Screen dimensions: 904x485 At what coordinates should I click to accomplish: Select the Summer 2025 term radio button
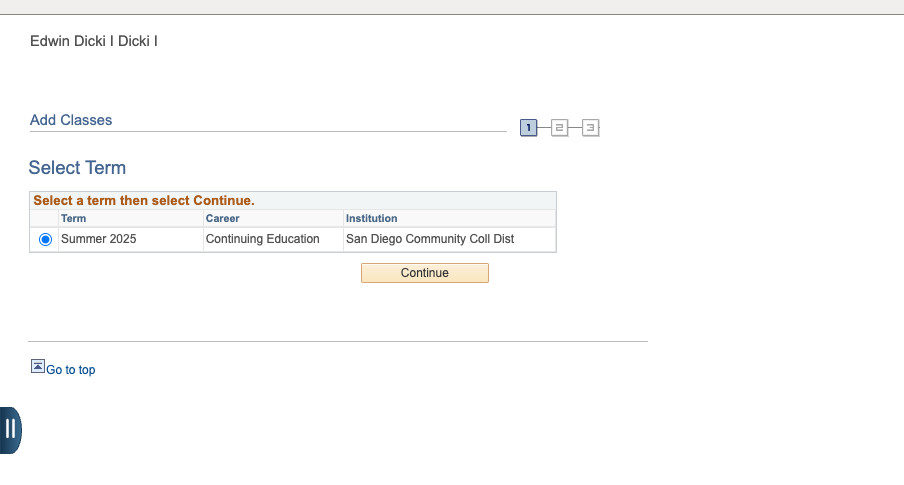coord(46,239)
